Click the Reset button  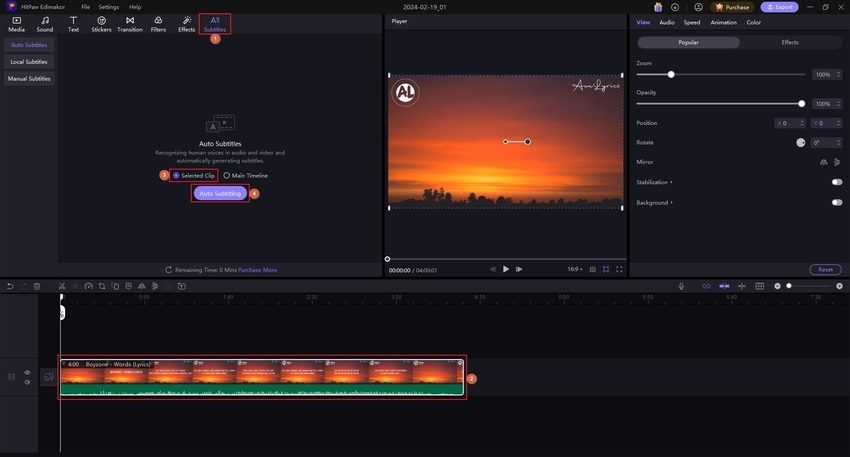click(x=825, y=269)
